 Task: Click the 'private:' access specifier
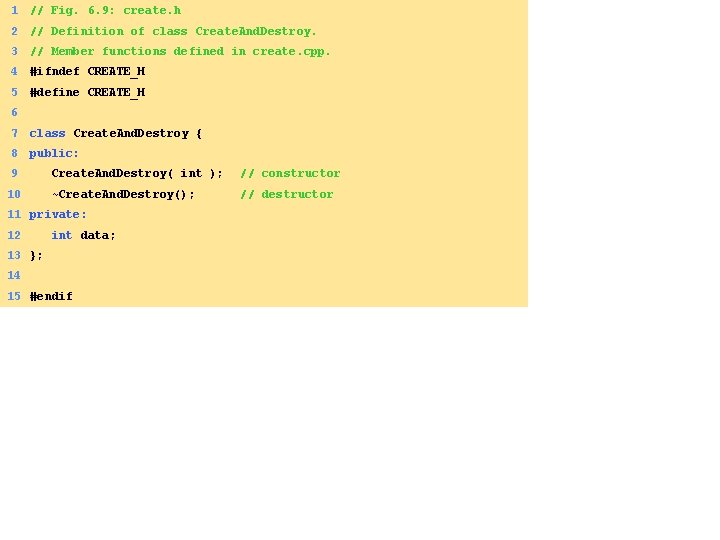coord(57,214)
